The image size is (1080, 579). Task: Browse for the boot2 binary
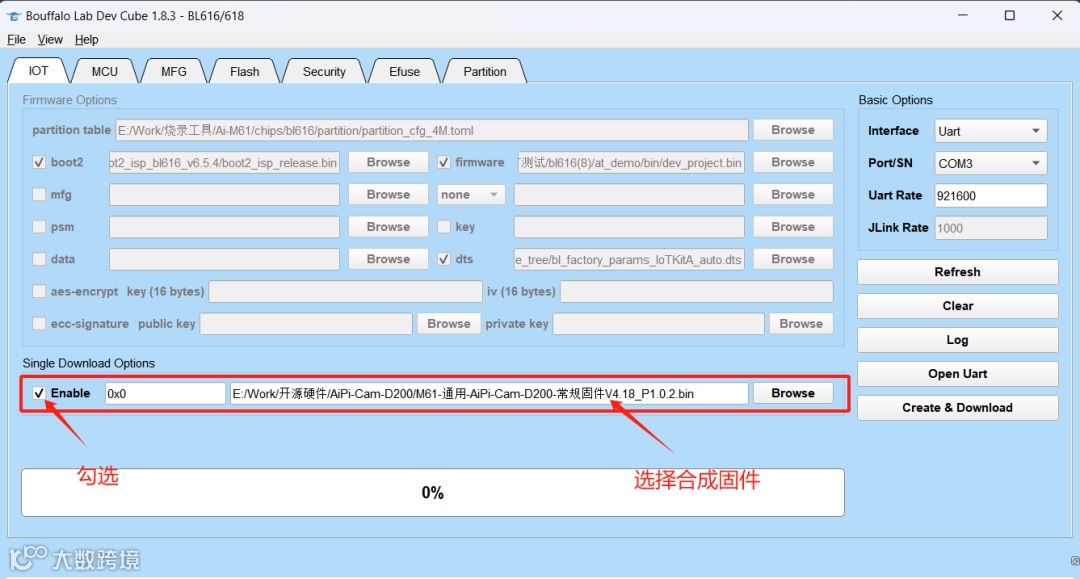click(388, 162)
